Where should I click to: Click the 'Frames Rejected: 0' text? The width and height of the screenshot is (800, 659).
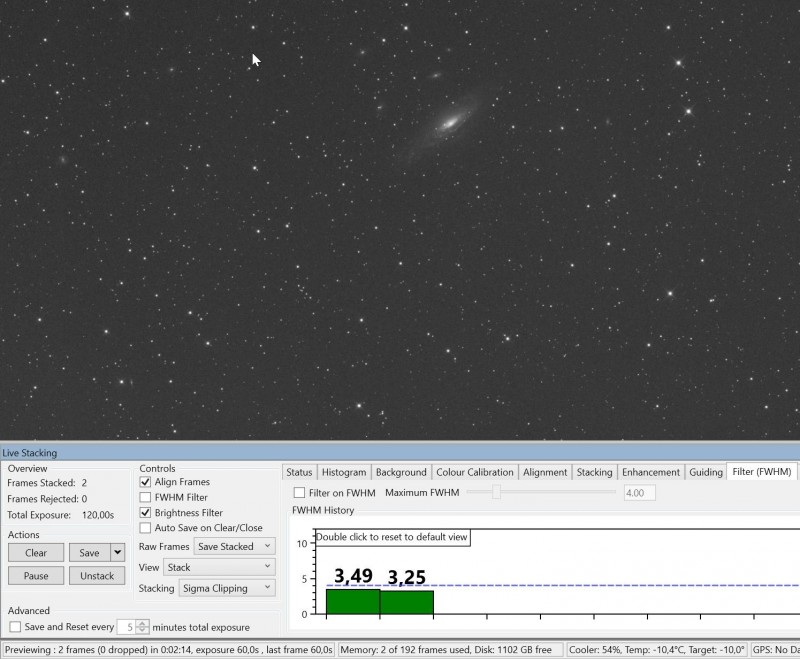tap(47, 499)
